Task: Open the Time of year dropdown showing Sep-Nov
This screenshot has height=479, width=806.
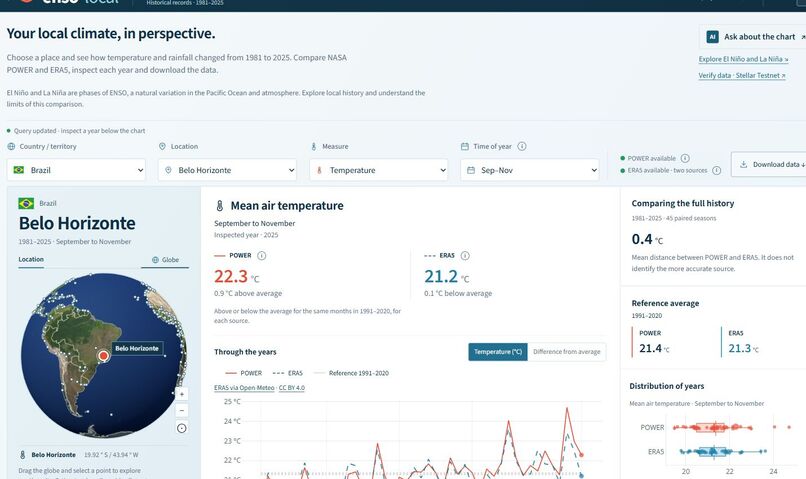Action: [x=529, y=170]
